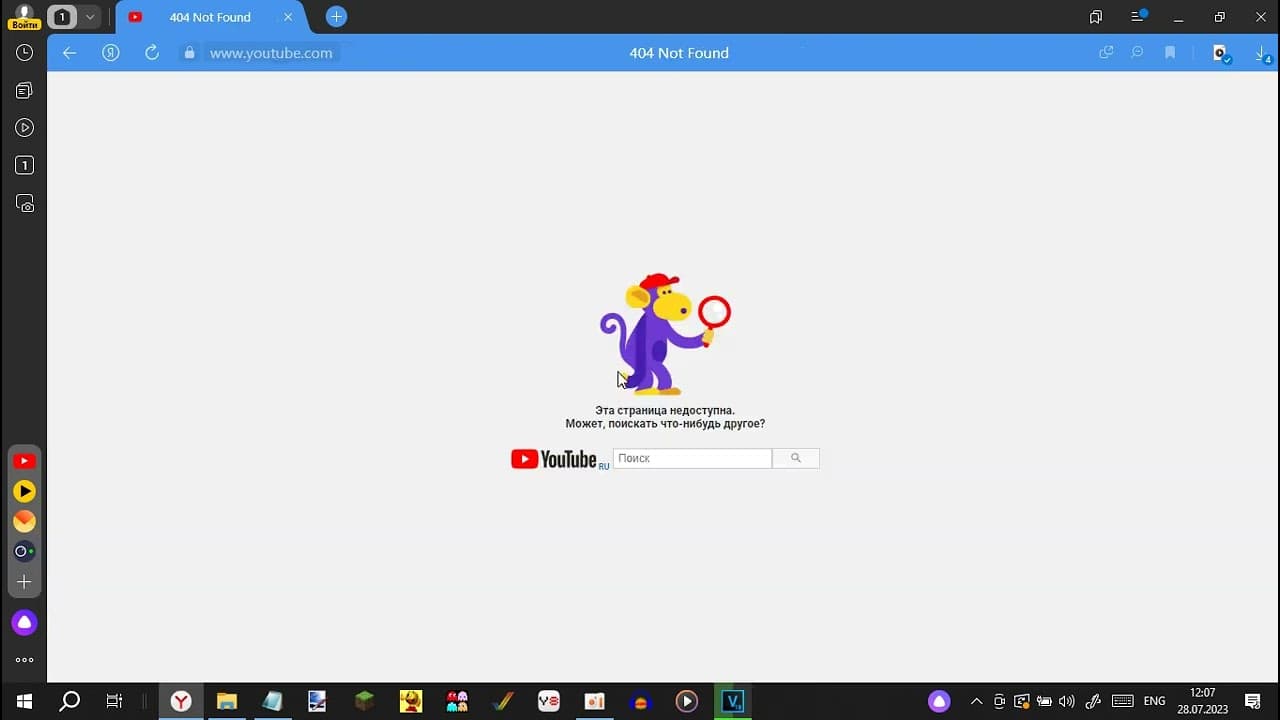Click the lock site security icon
Image resolution: width=1280 pixels, height=720 pixels.
pyautogui.click(x=188, y=53)
